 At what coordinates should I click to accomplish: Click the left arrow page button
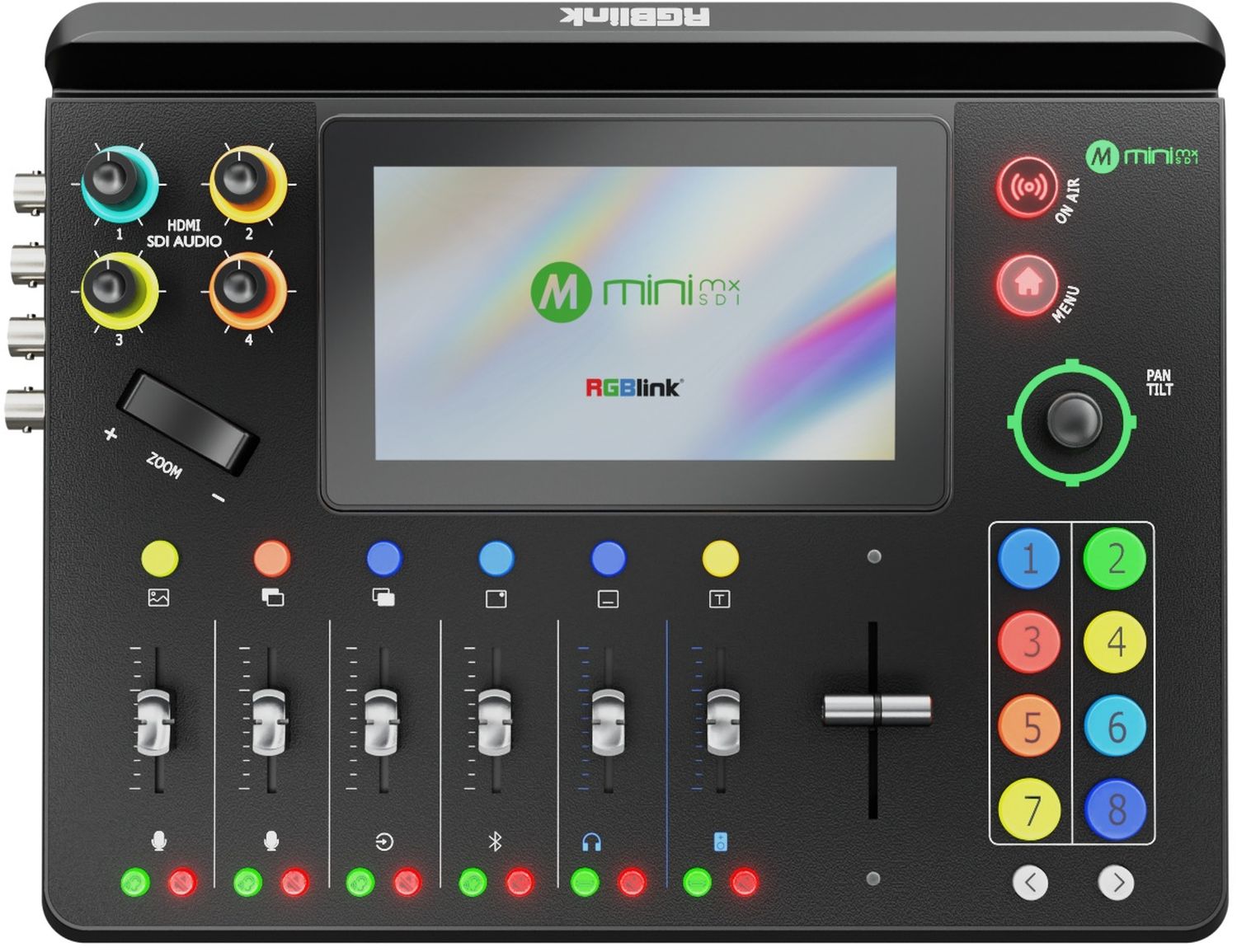point(1030,883)
